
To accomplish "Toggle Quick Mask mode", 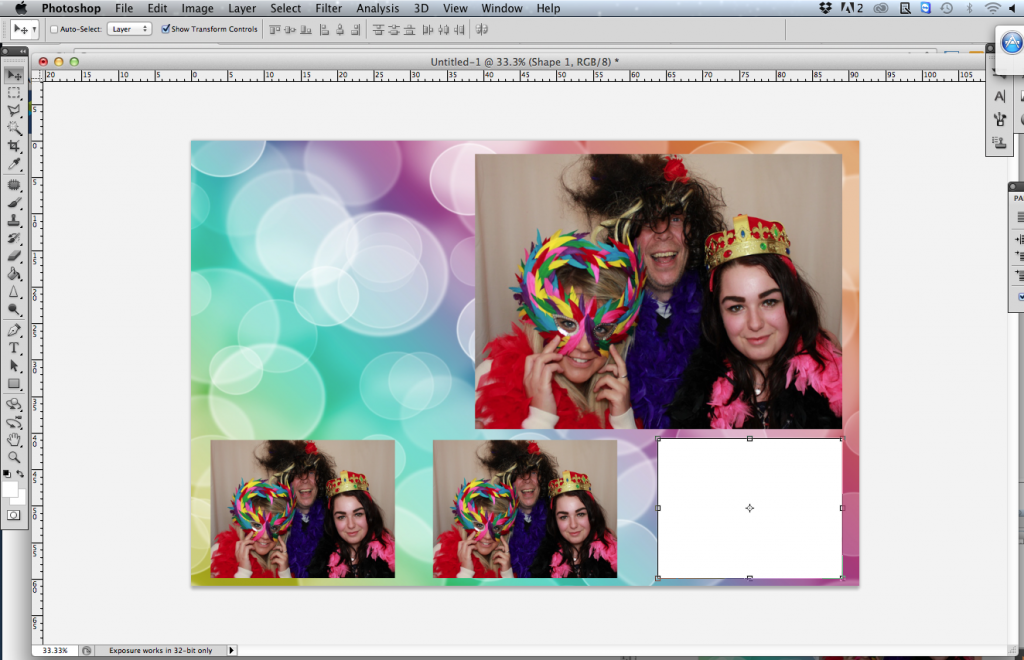I will click(14, 514).
